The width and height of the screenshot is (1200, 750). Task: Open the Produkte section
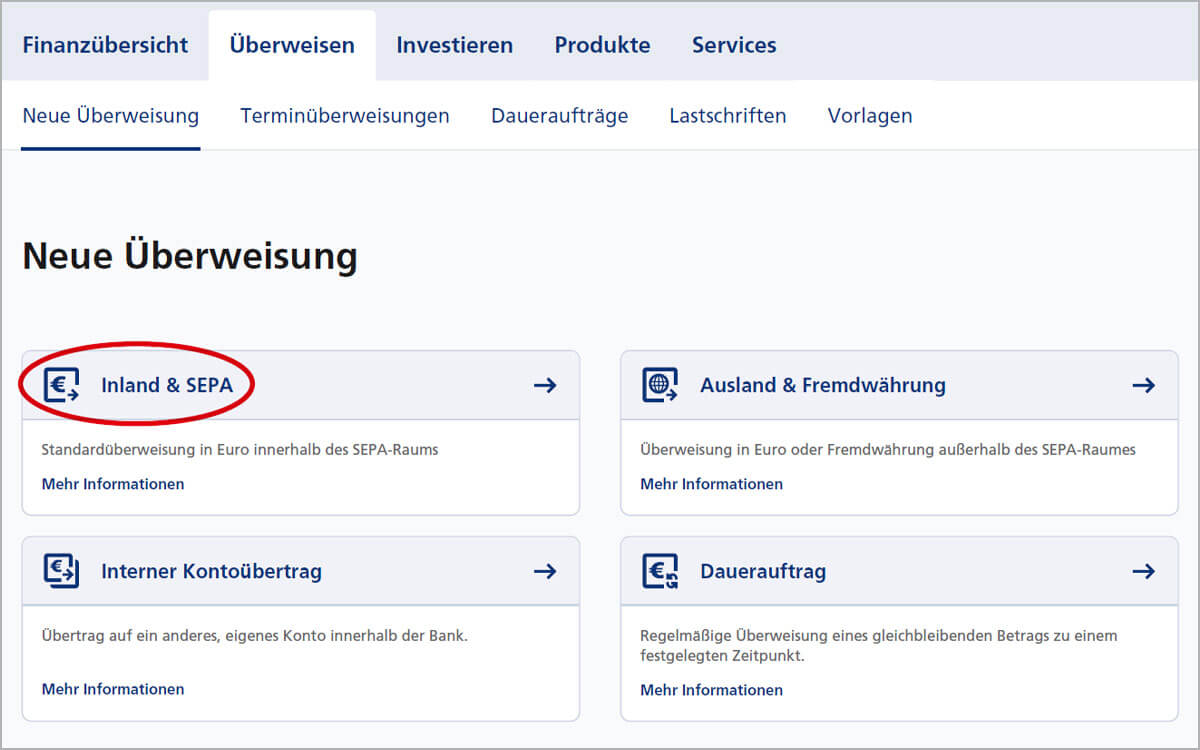tap(602, 44)
